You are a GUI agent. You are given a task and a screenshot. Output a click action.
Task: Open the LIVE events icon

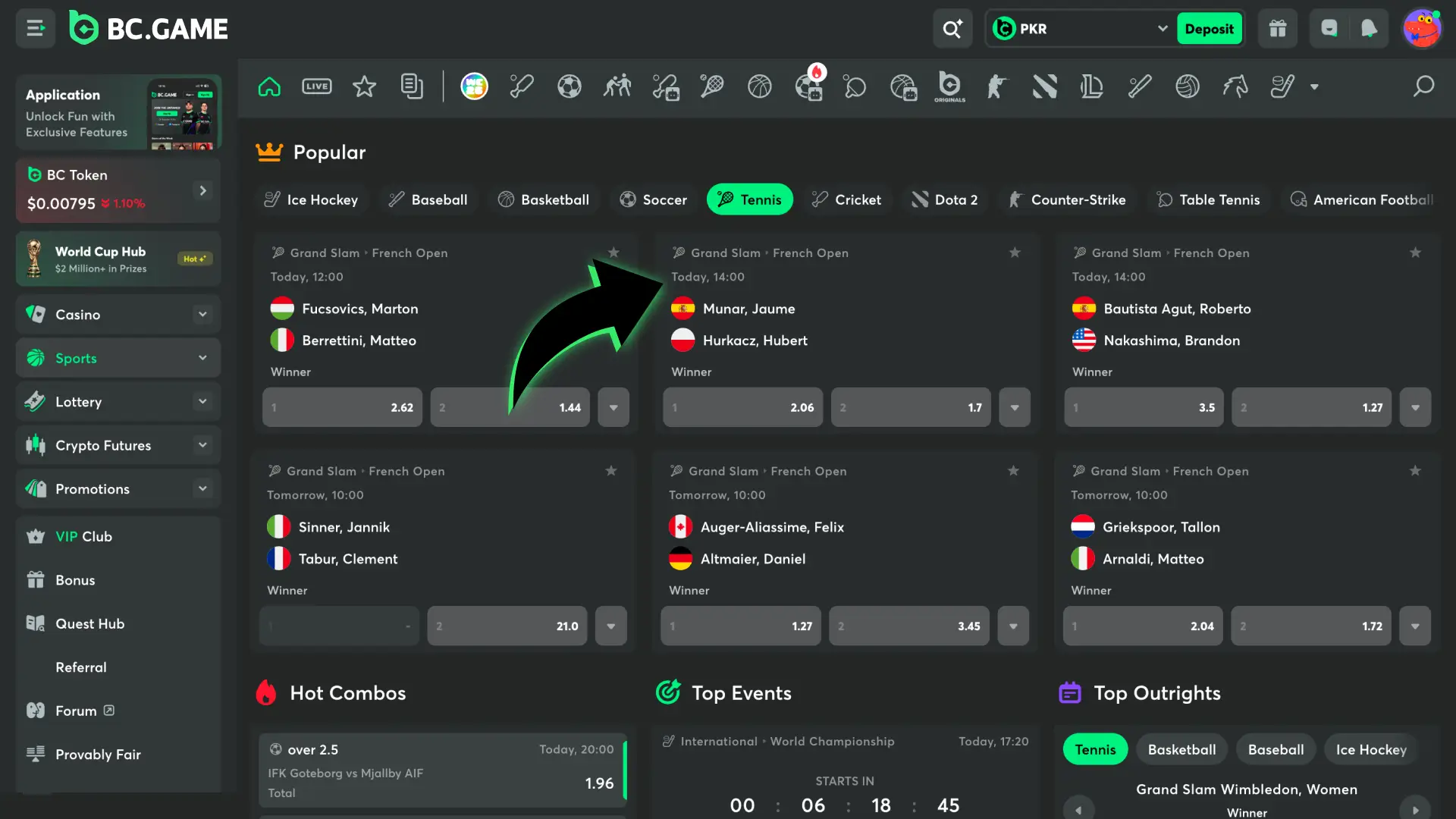[x=317, y=86]
